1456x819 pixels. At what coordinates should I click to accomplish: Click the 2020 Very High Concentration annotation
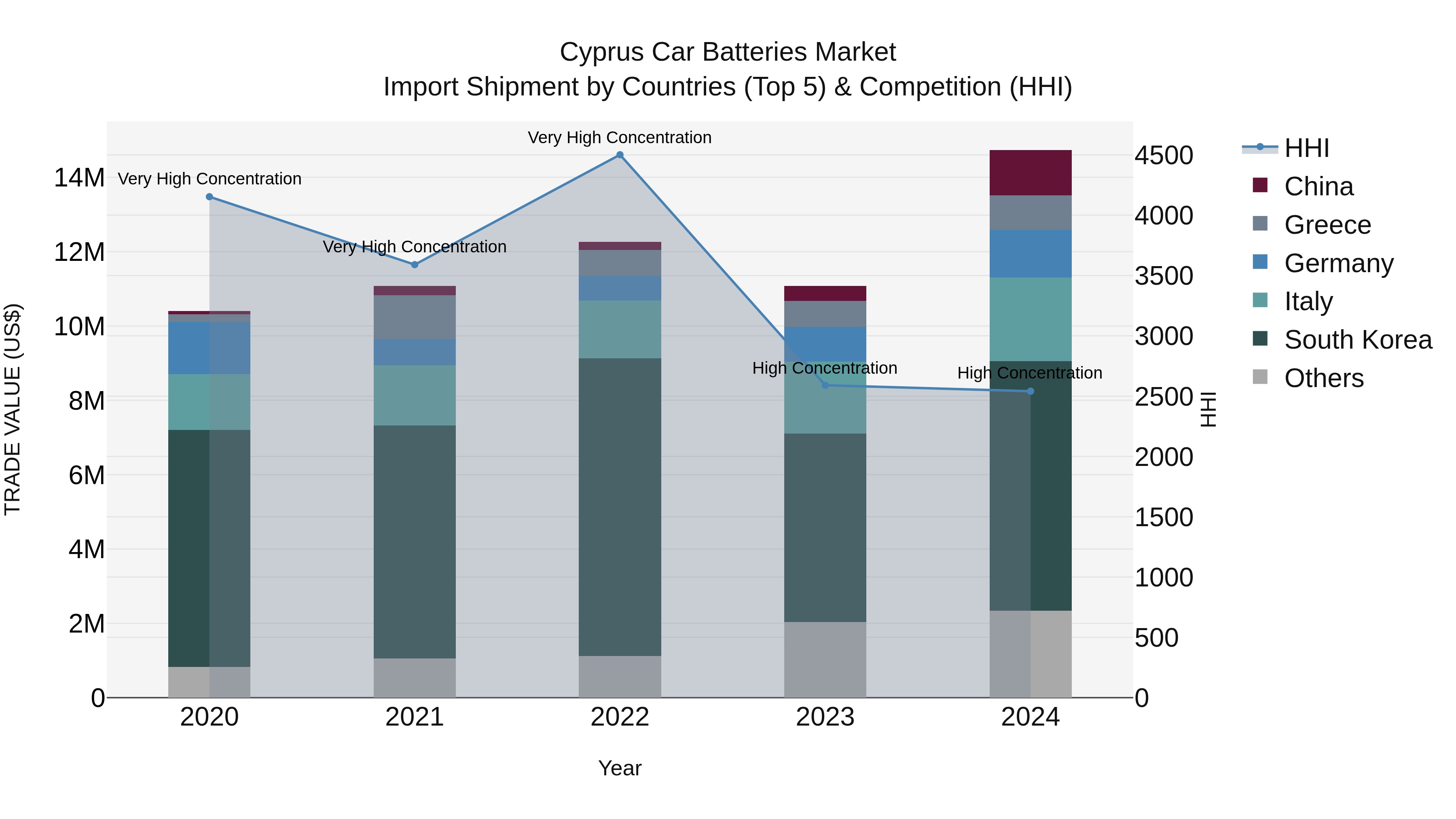[209, 179]
